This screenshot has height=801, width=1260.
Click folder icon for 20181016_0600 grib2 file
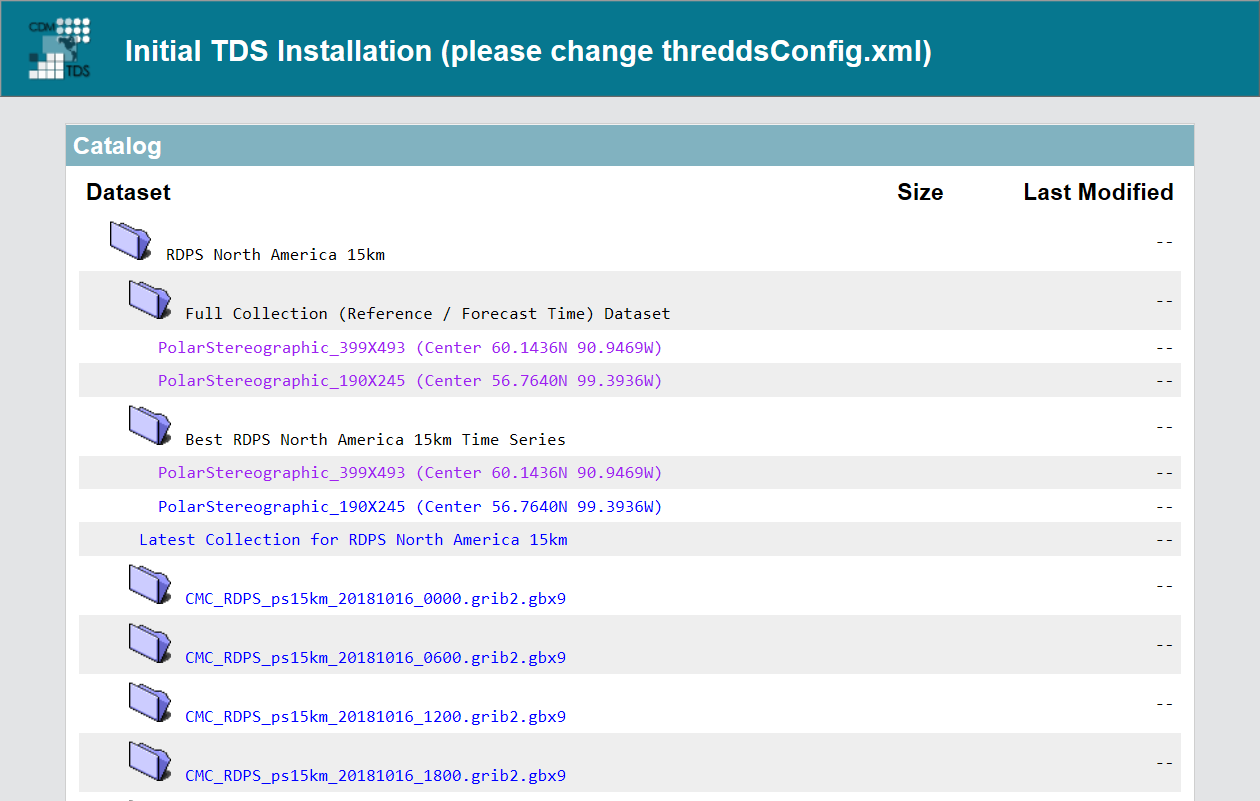click(150, 644)
